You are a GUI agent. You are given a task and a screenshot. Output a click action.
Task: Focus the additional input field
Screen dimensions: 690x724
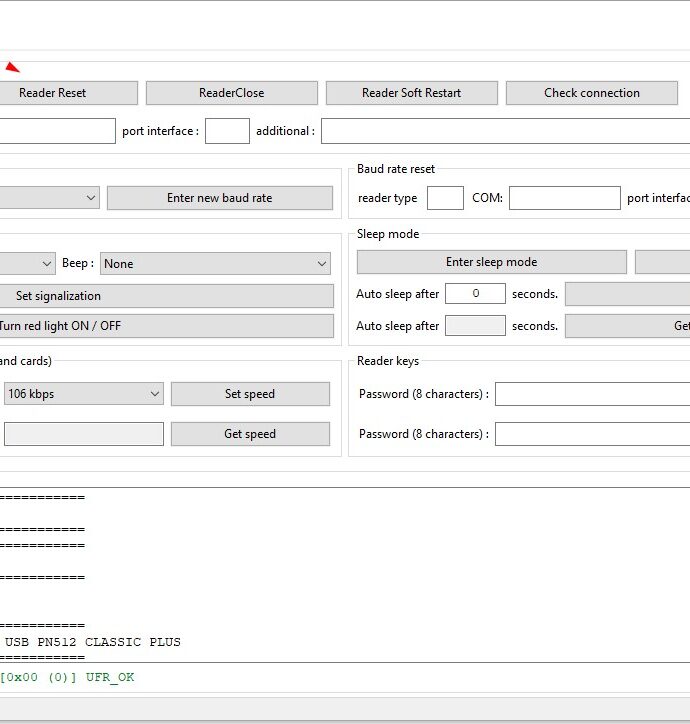[505, 131]
